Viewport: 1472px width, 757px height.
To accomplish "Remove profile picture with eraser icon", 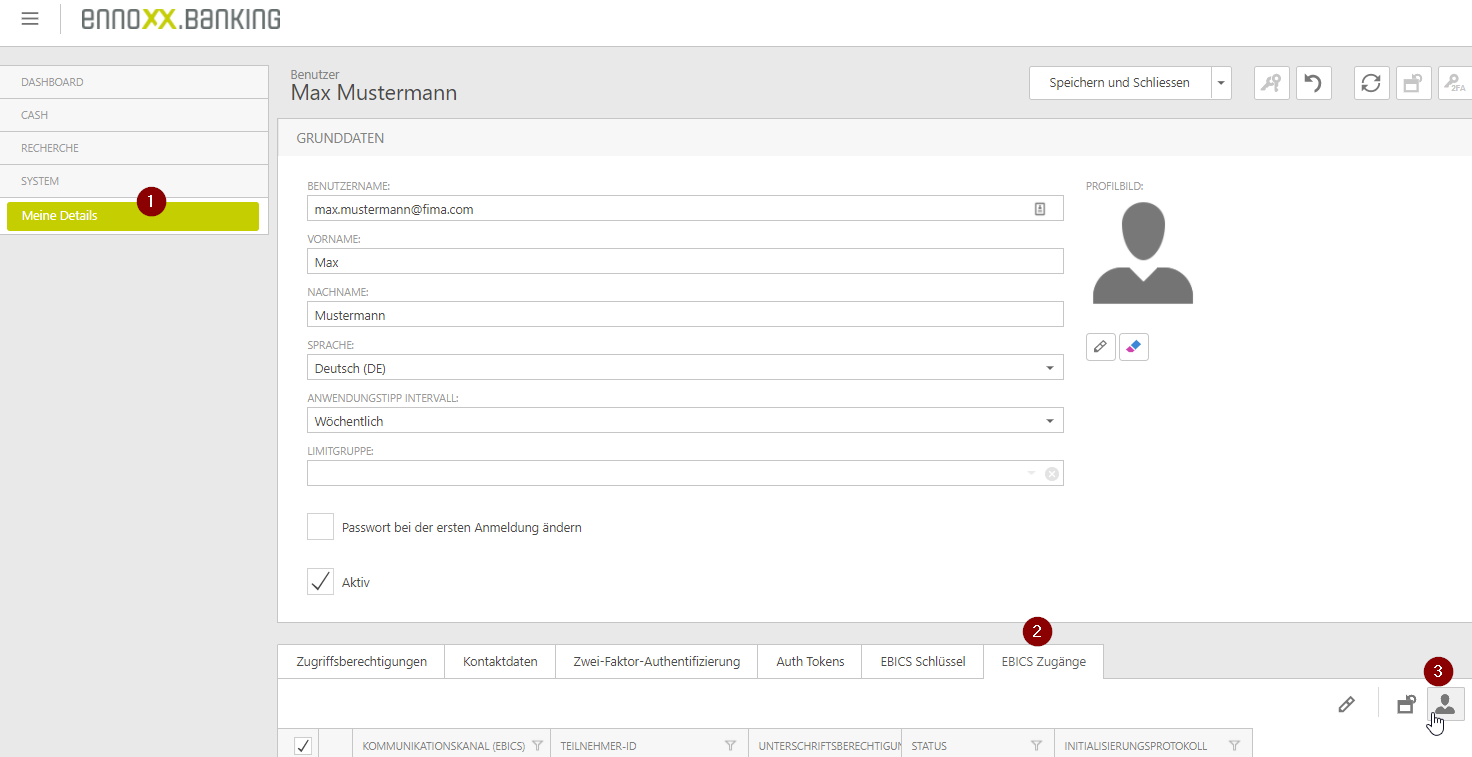I will (1133, 347).
